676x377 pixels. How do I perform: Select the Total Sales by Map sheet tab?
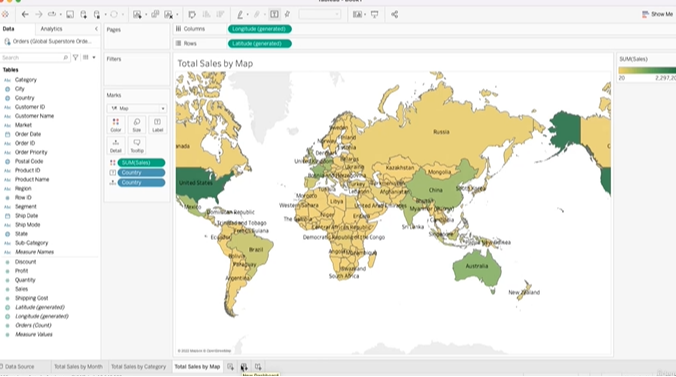pos(197,367)
